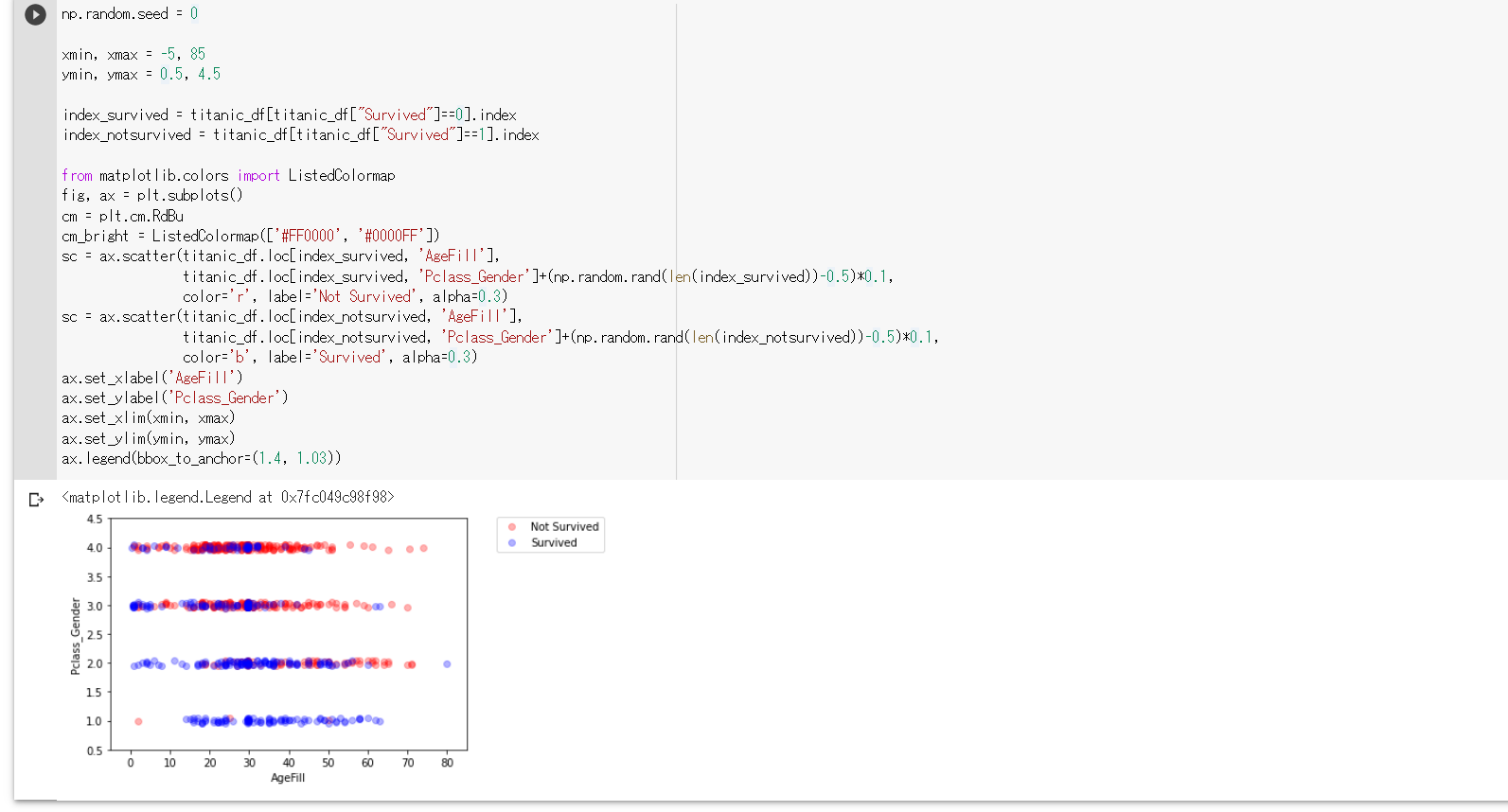Click the ax.set_ylabel('Pclass_Gender') line
Viewport: 1508px width, 812px height.
point(175,397)
